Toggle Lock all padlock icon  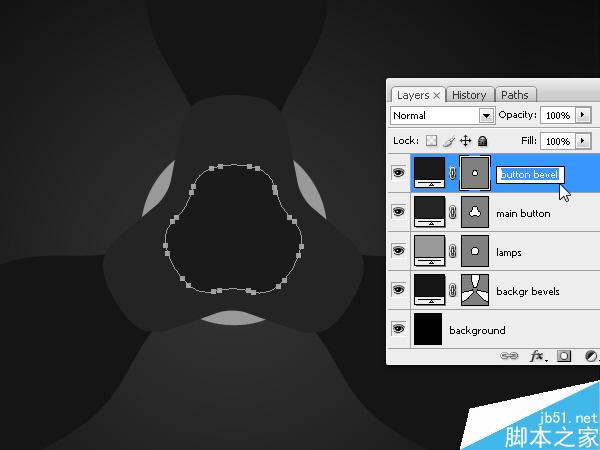tap(483, 141)
